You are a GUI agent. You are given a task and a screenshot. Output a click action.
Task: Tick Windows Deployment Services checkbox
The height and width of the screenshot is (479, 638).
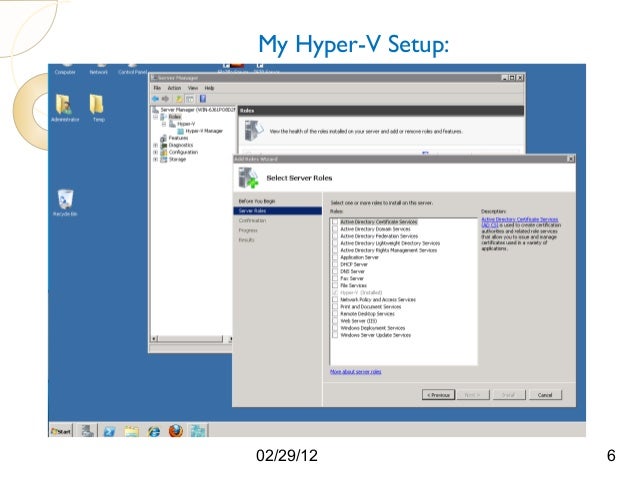[335, 328]
